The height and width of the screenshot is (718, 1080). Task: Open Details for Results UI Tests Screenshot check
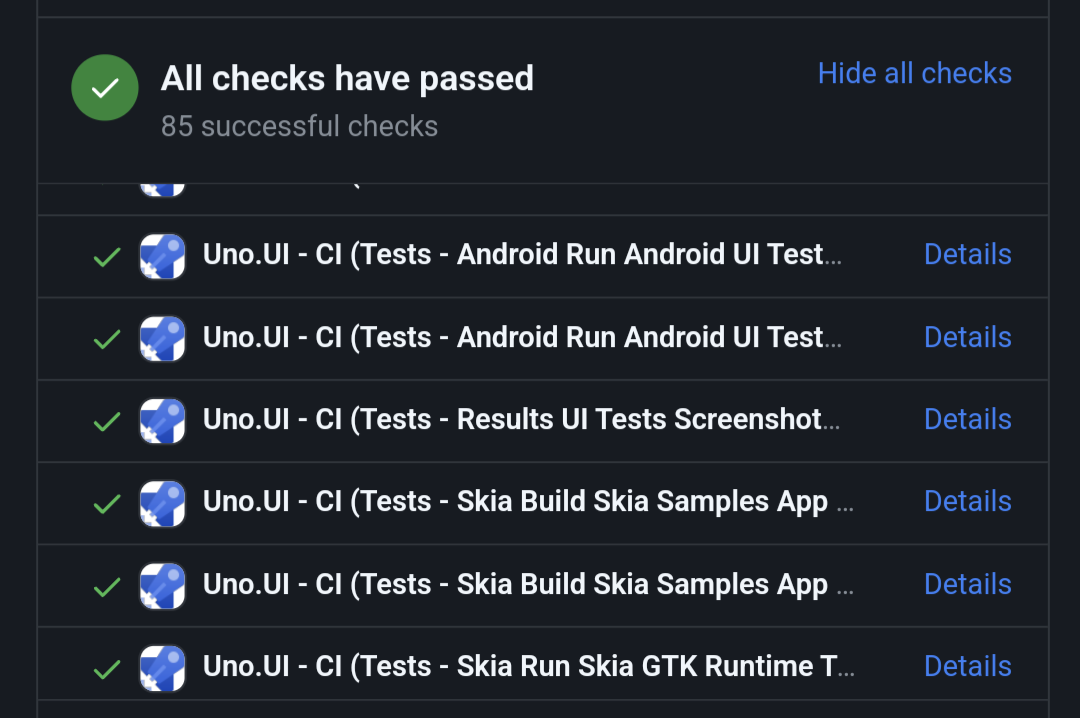pyautogui.click(x=967, y=419)
